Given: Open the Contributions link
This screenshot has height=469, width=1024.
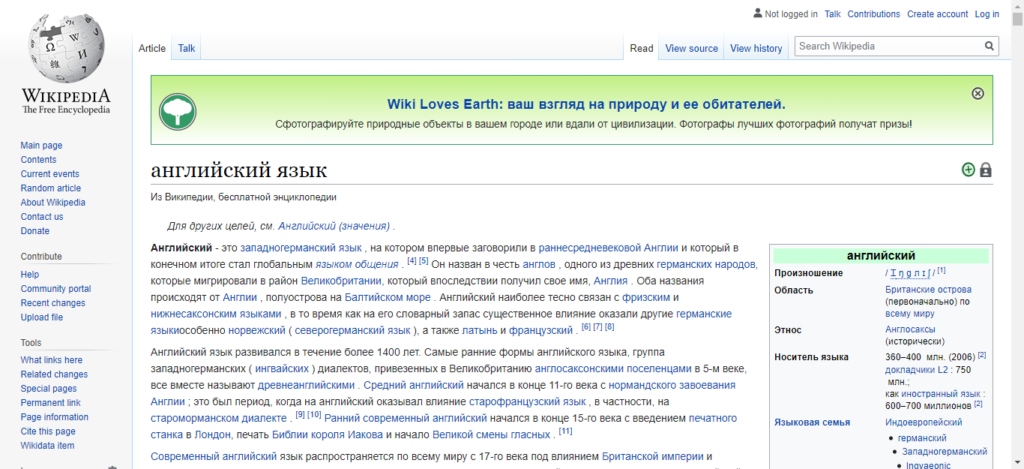Looking at the screenshot, I should 873,14.
